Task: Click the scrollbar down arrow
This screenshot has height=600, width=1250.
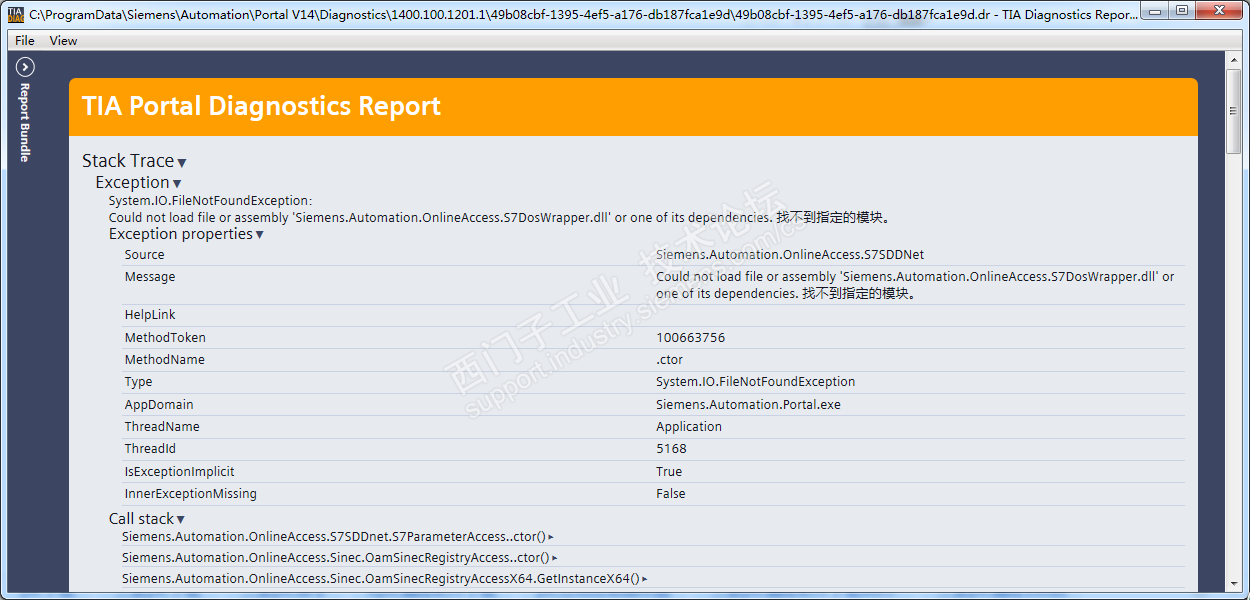Action: click(1234, 584)
